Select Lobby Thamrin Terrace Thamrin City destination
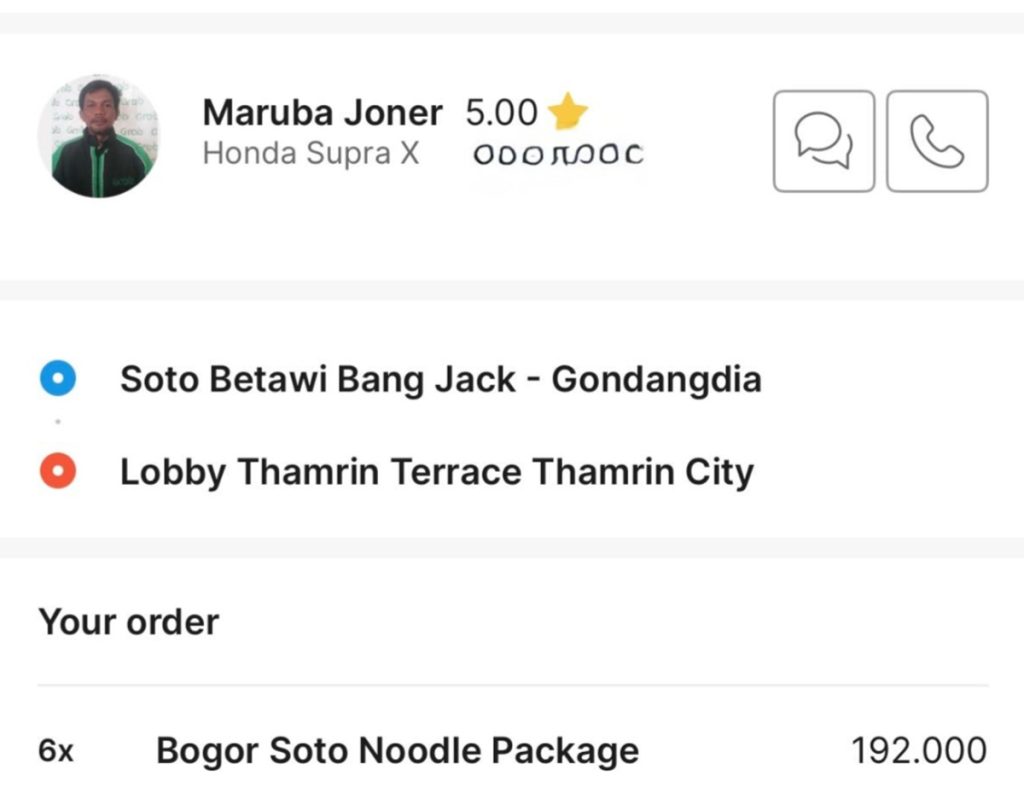The height and width of the screenshot is (799, 1024). [x=436, y=472]
